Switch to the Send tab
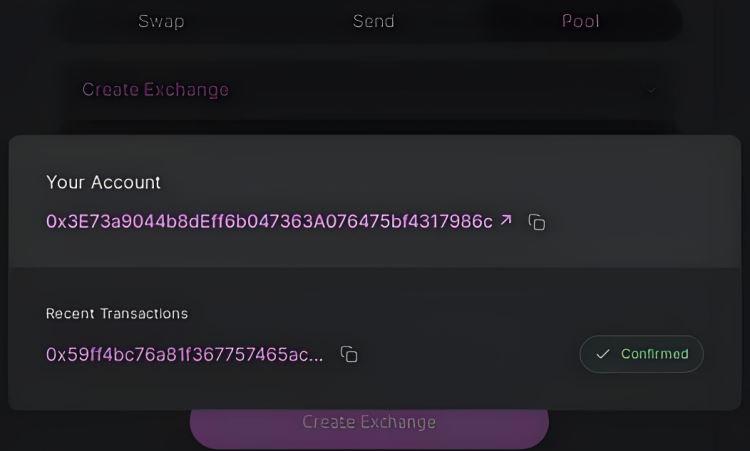This screenshot has height=451, width=750. click(373, 21)
